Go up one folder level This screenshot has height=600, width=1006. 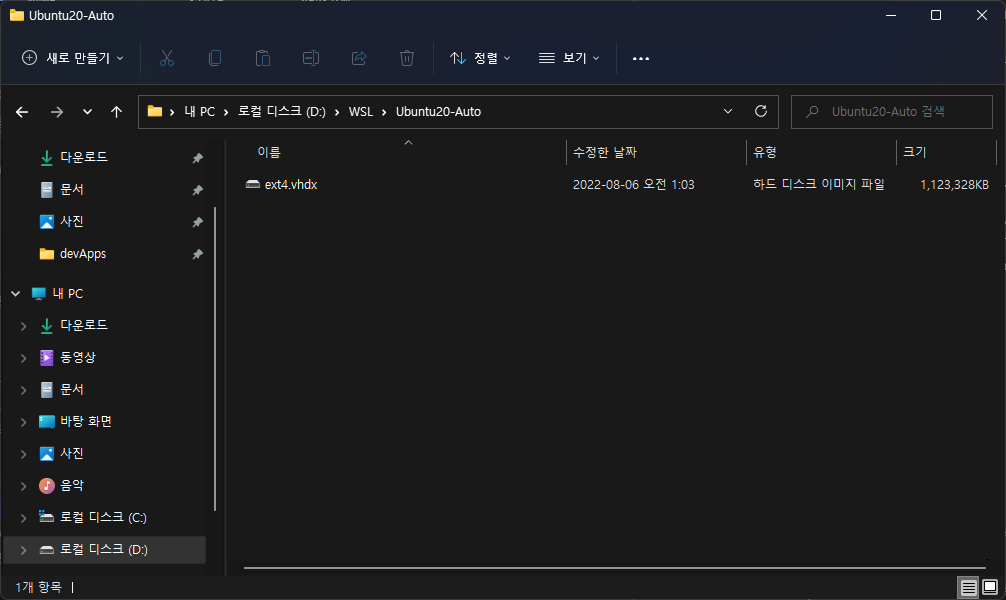pyautogui.click(x=116, y=112)
